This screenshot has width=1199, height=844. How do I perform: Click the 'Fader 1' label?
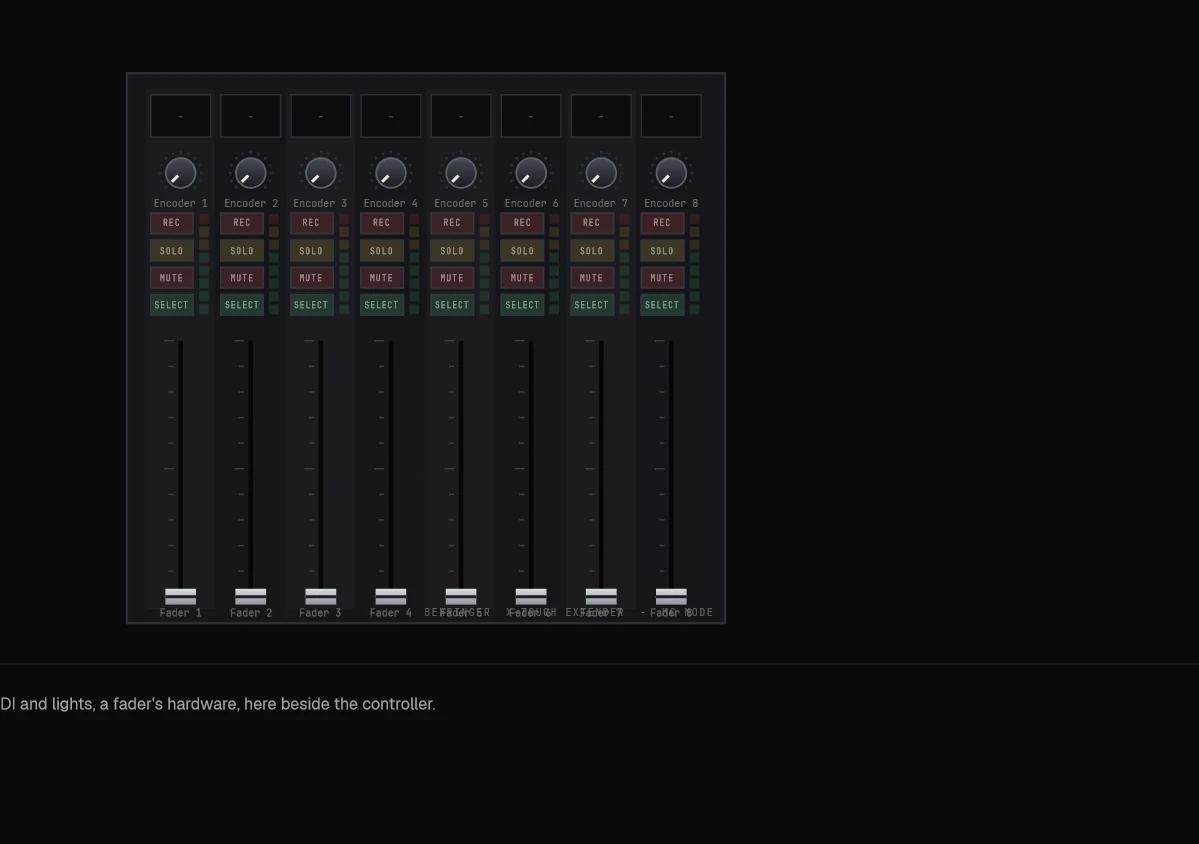180,613
